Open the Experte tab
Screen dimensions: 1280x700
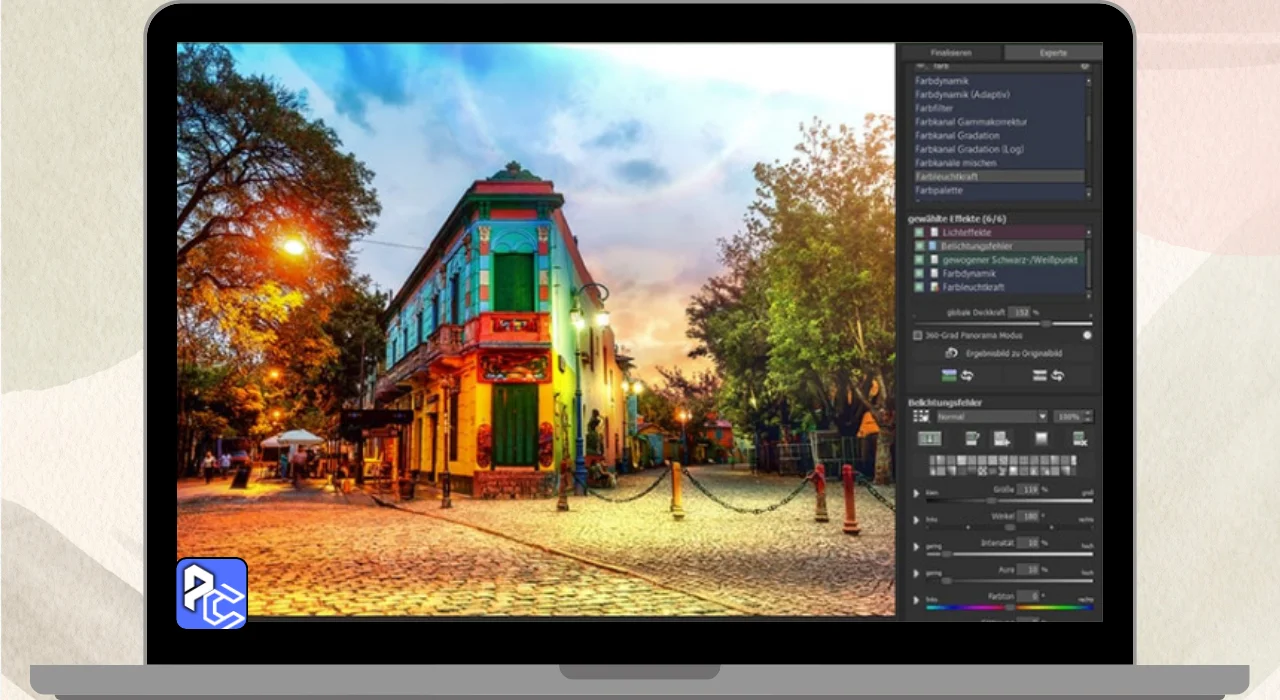pyautogui.click(x=1052, y=53)
